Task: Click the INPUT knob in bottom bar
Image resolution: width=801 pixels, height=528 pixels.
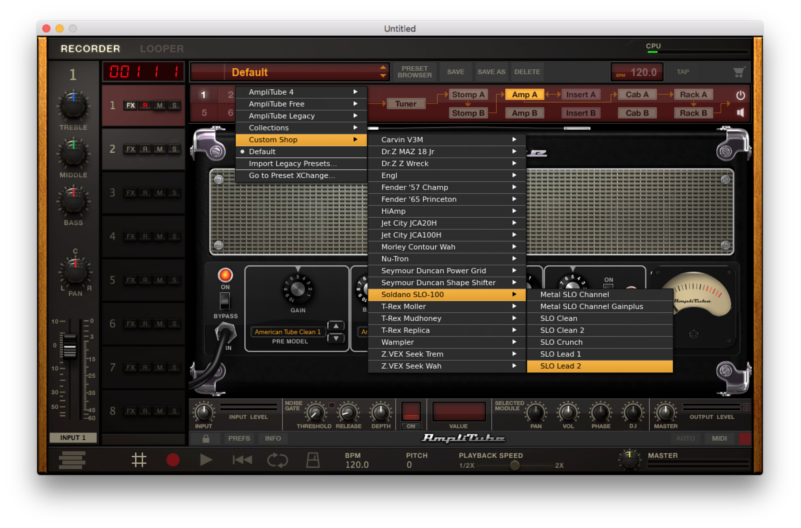Action: pyautogui.click(x=203, y=412)
